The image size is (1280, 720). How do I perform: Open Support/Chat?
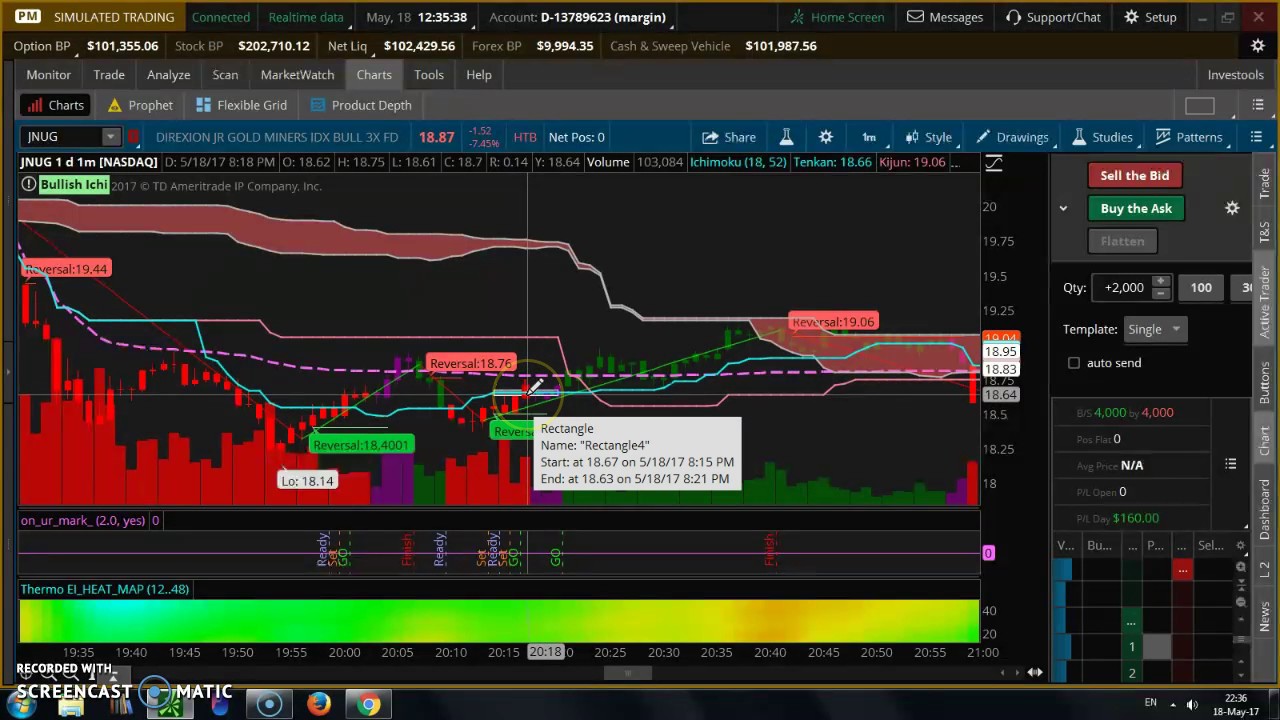tap(1053, 17)
